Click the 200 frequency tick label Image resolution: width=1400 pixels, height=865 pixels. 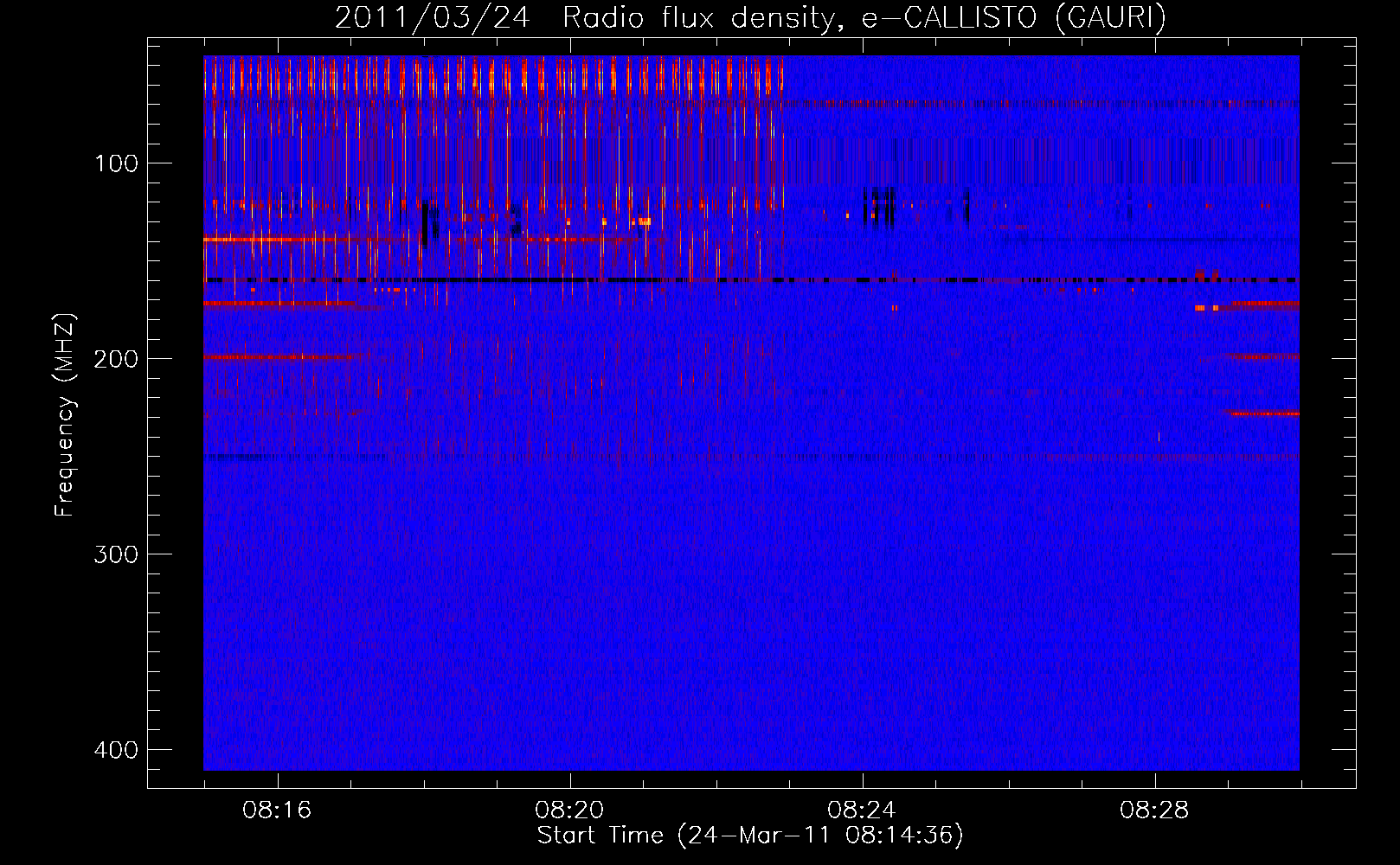pyautogui.click(x=116, y=359)
